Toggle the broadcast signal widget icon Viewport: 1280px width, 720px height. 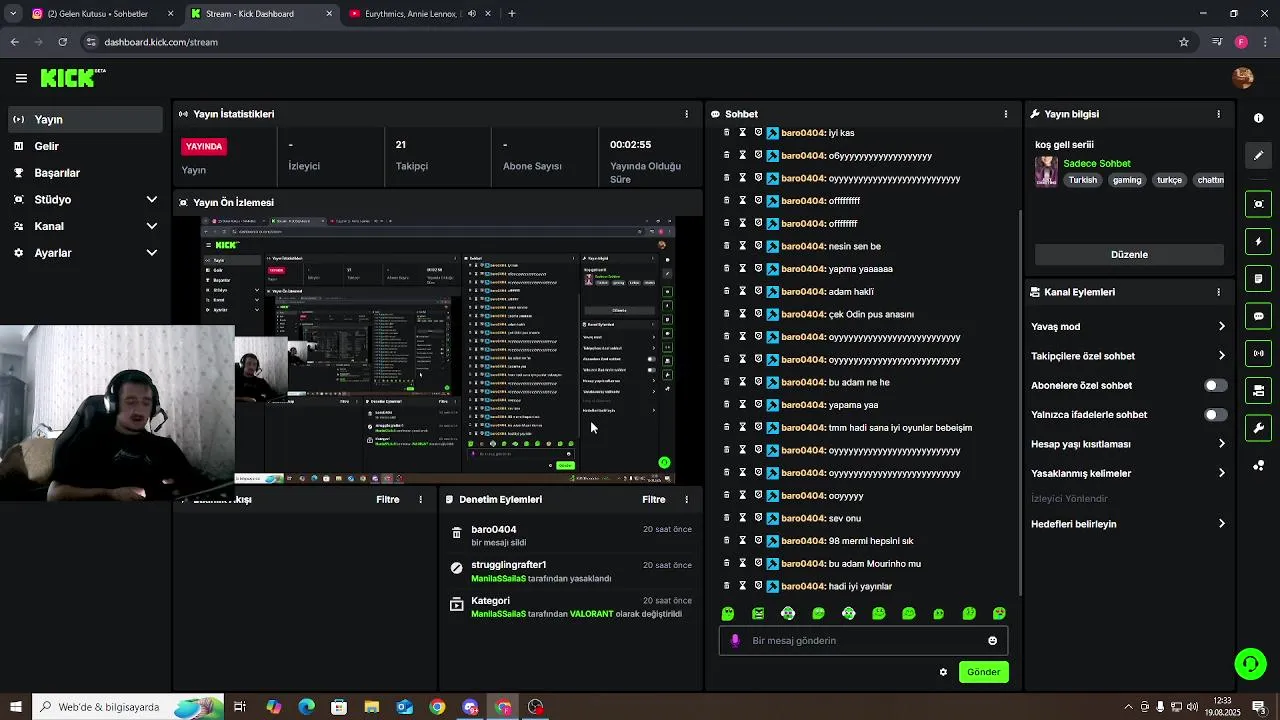pyautogui.click(x=1258, y=353)
